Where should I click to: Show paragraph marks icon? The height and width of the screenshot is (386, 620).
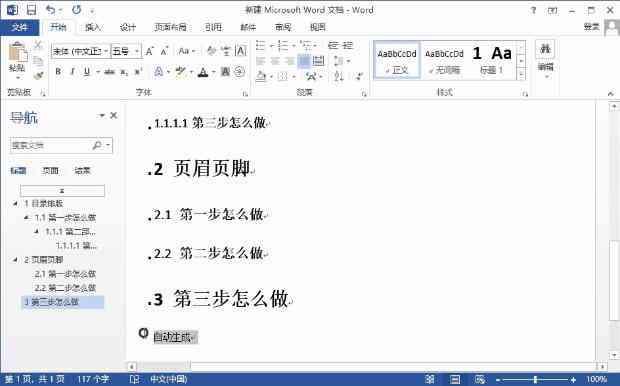[x=359, y=76]
